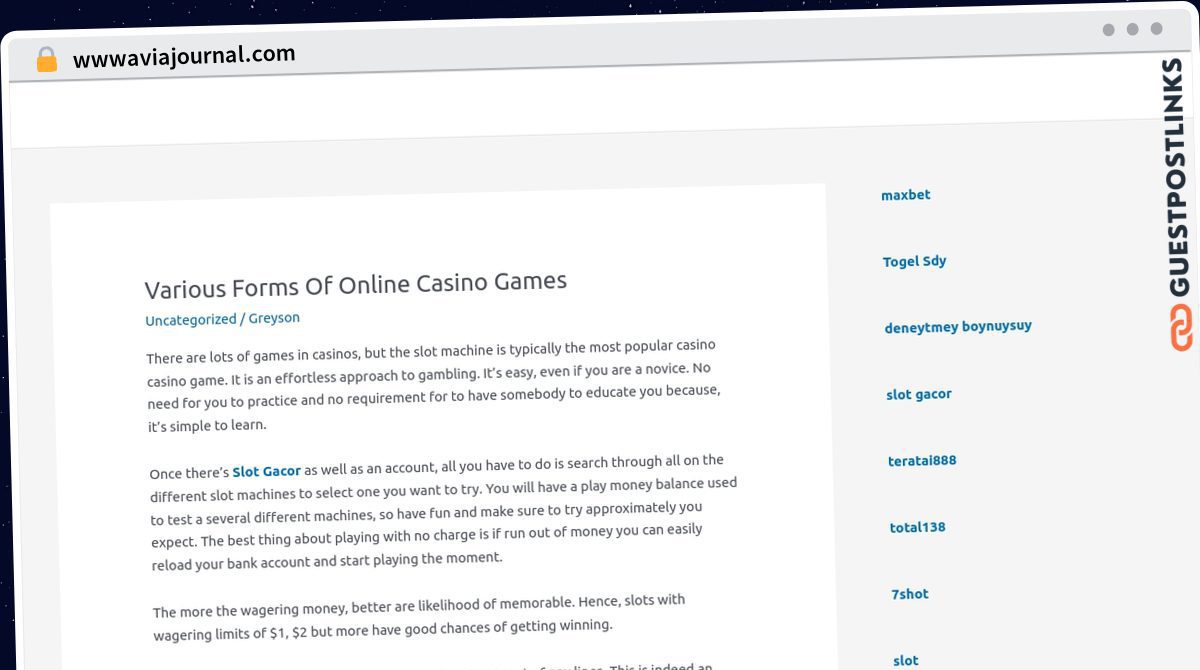View posts by author Greyson
Image resolution: width=1200 pixels, height=670 pixels.
click(274, 318)
